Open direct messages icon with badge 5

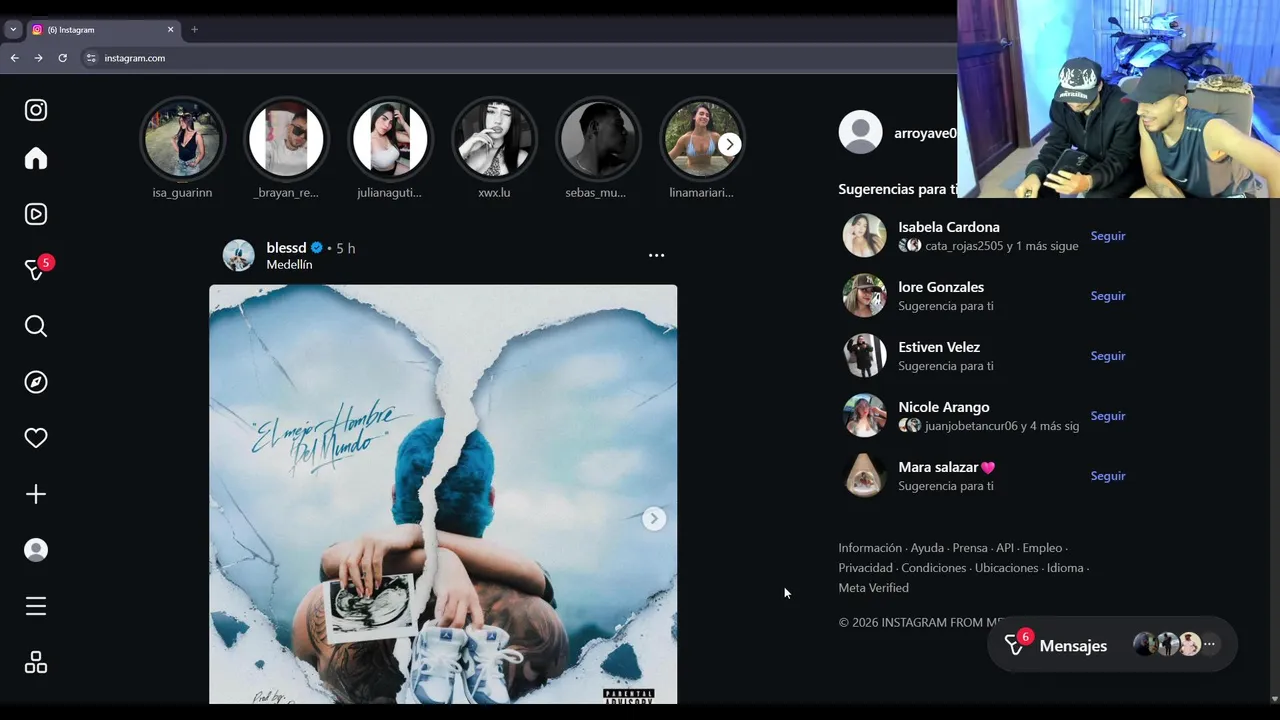point(36,269)
